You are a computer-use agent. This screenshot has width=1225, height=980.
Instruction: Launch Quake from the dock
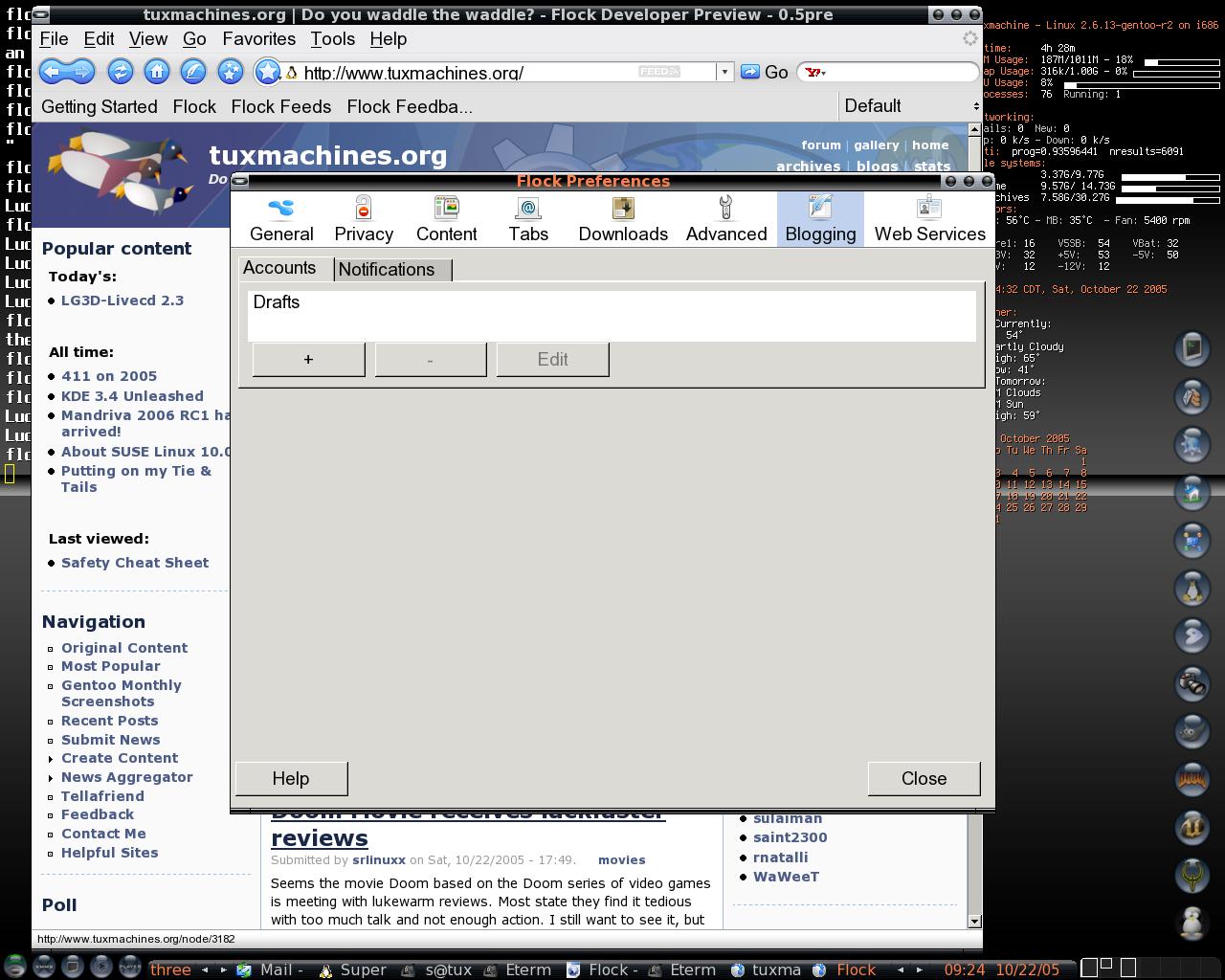pyautogui.click(x=1192, y=875)
